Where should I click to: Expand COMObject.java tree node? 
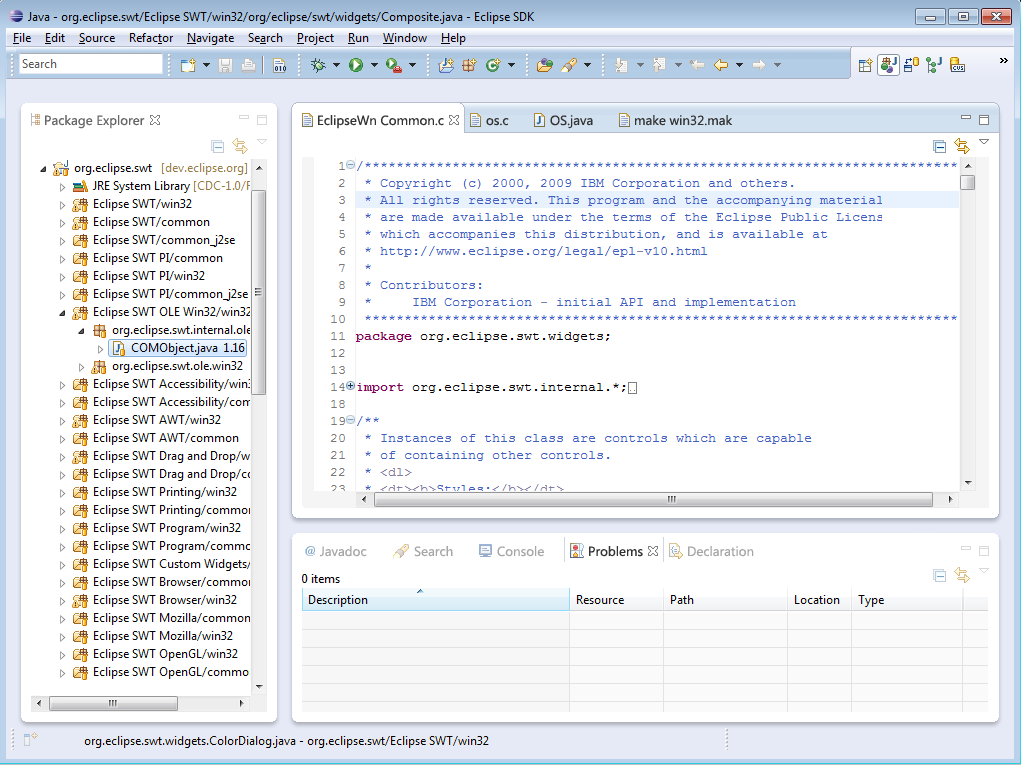(101, 349)
